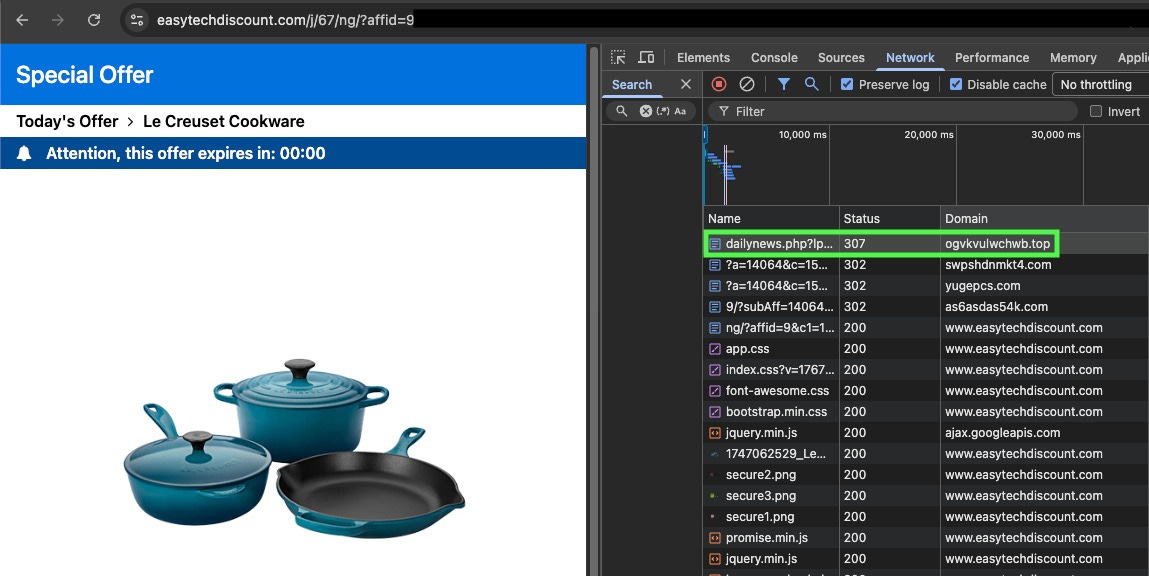The width and height of the screenshot is (1149, 576).
Task: Sort requests by the Name column
Action: (x=772, y=218)
